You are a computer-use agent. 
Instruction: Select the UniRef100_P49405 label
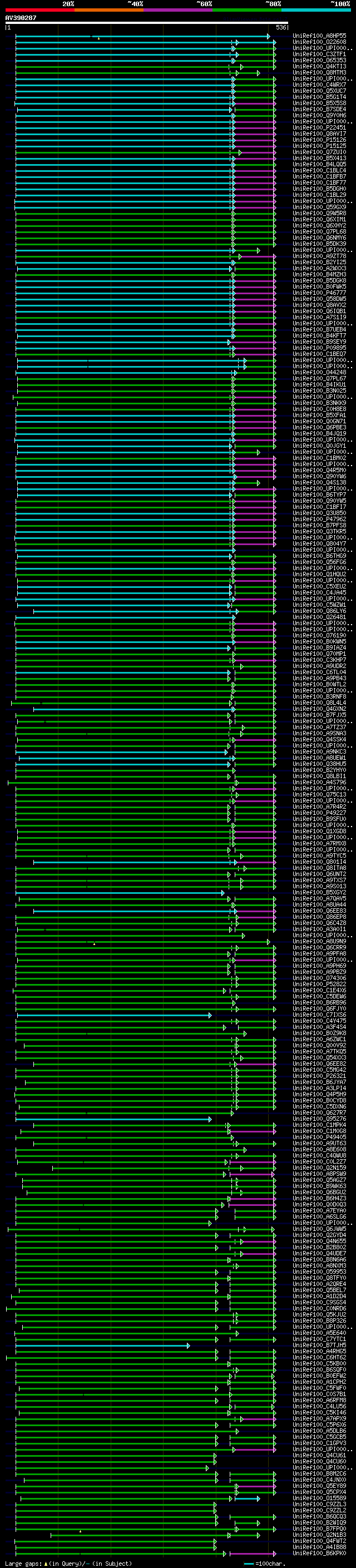point(319,1137)
